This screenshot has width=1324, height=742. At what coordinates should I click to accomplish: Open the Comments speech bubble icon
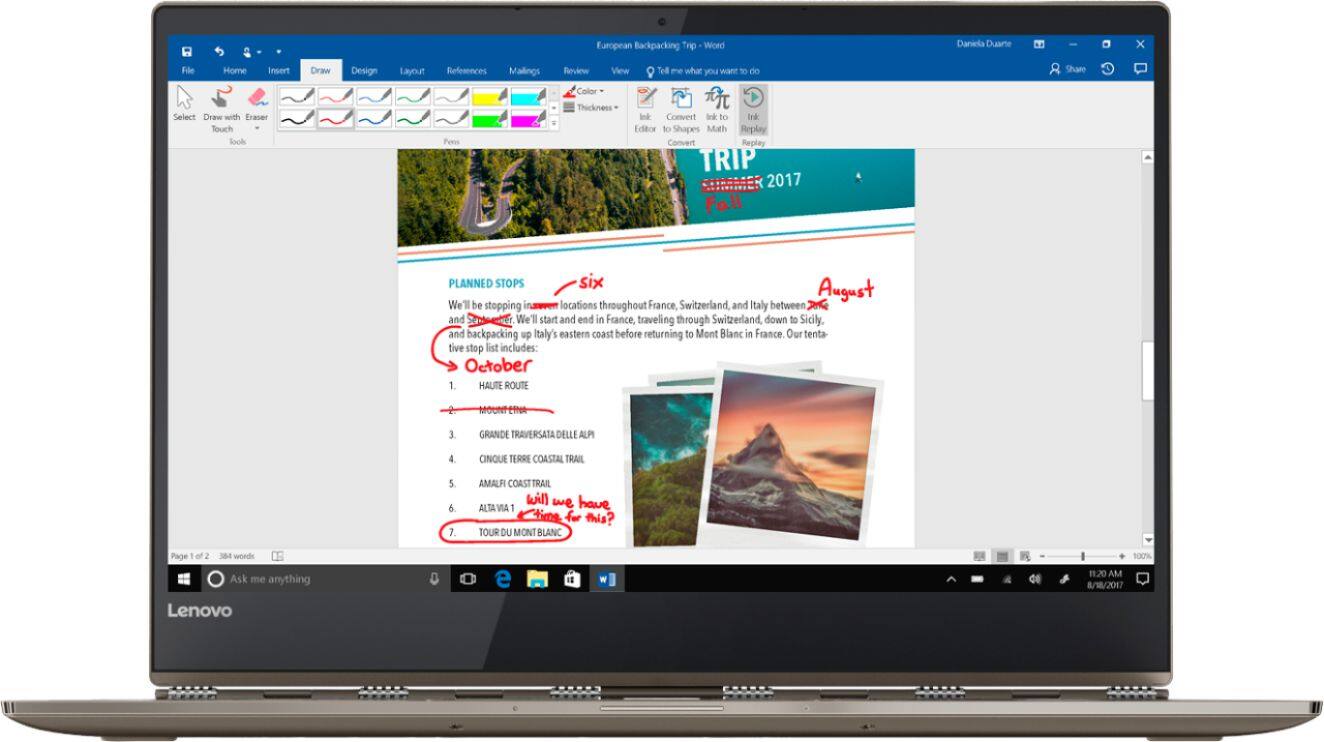(x=1140, y=69)
